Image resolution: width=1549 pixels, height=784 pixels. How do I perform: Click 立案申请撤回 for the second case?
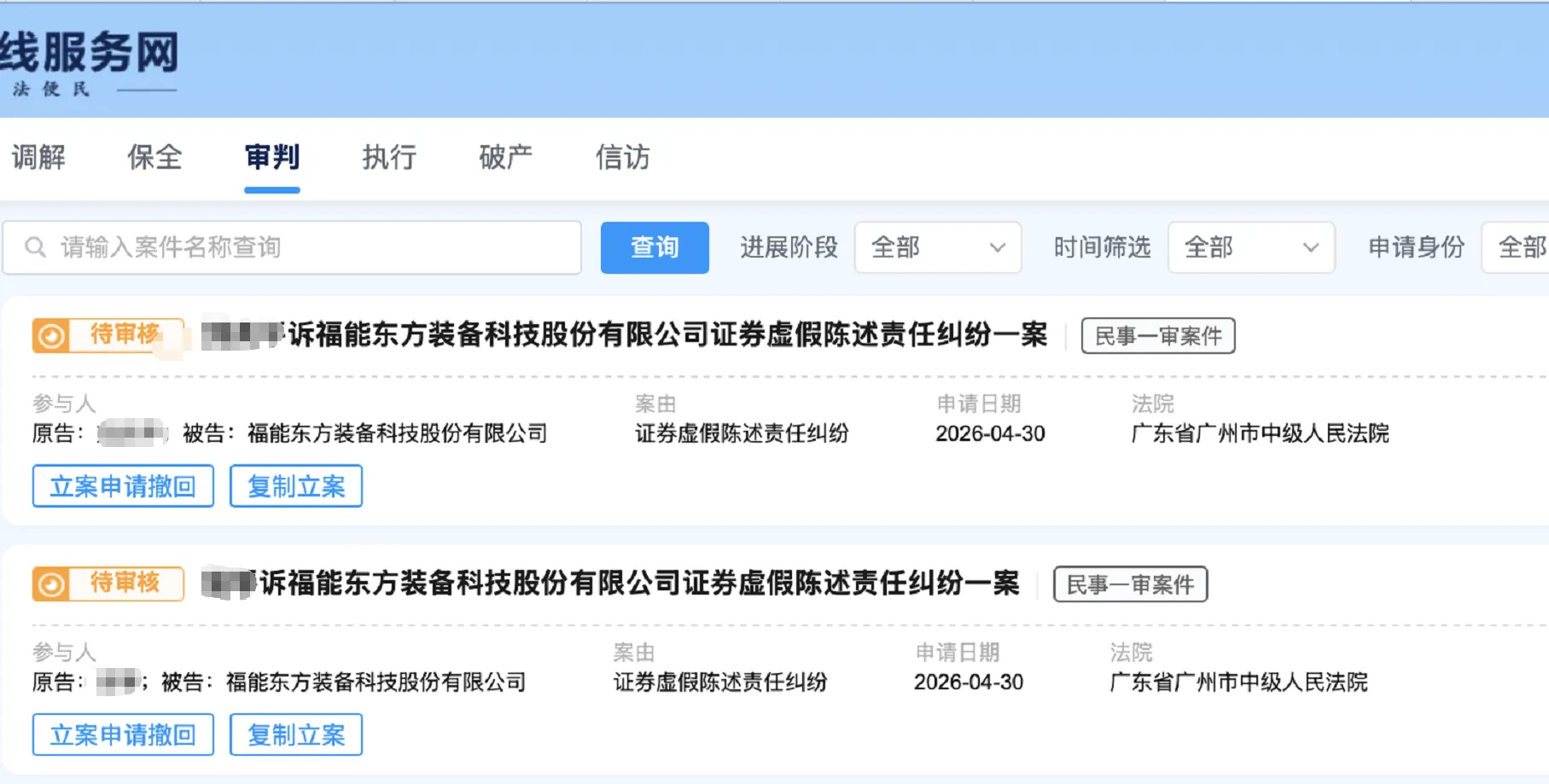(123, 735)
